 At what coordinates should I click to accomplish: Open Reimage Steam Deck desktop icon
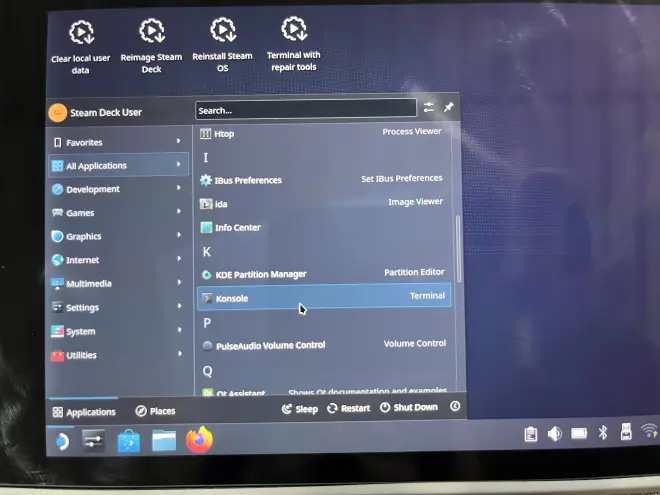coord(152,46)
